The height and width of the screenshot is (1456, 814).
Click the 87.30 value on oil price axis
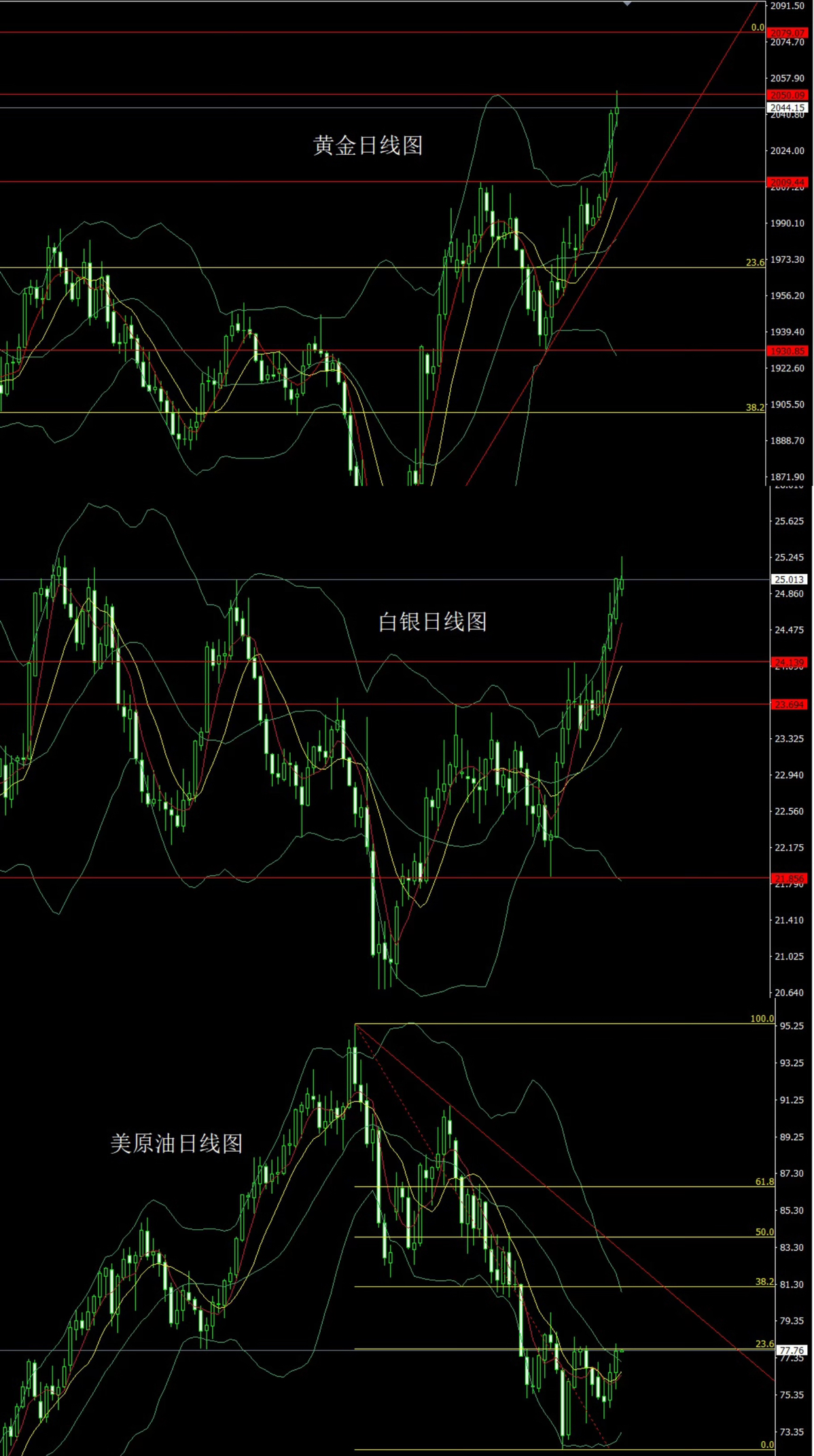(792, 1173)
